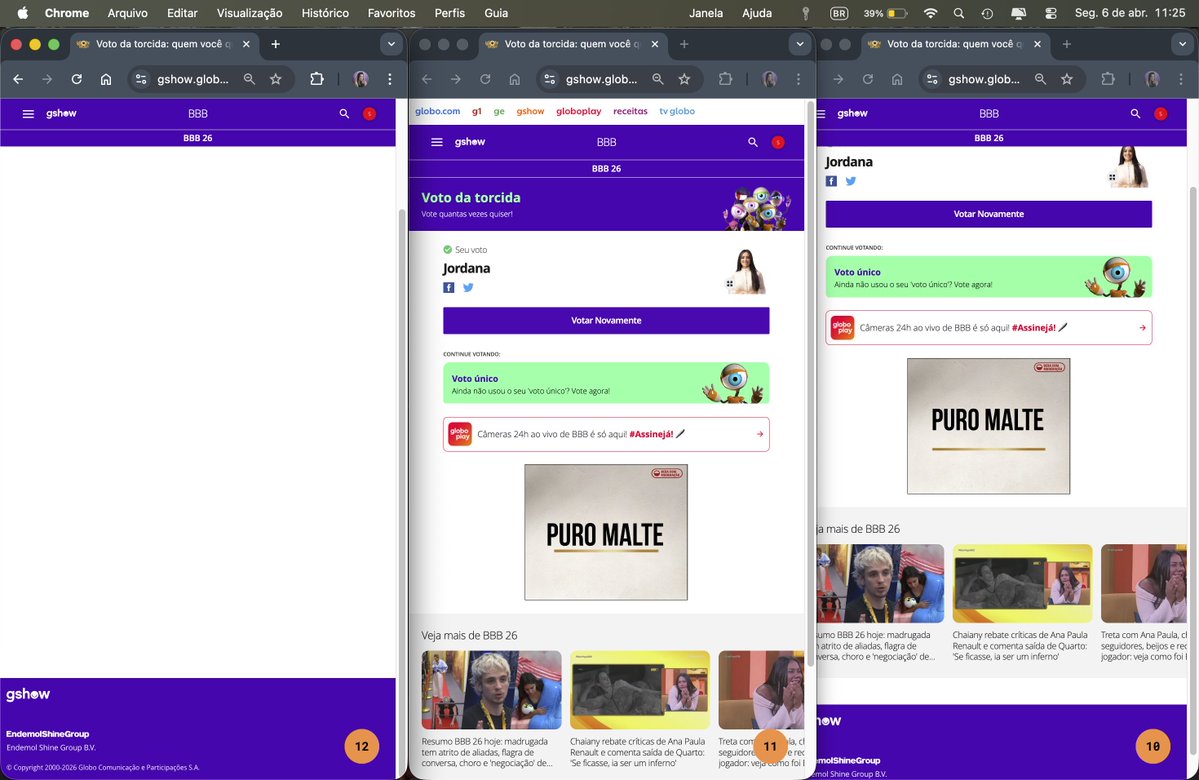This screenshot has width=1199, height=780.
Task: Open Spotlight search in menu bar
Action: tap(959, 13)
